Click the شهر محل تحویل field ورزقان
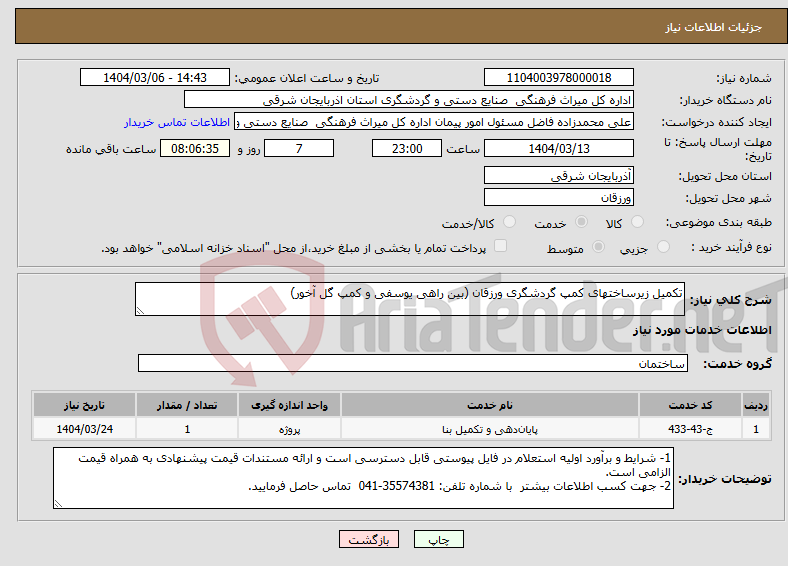Screen dimensions: 788x566 pyautogui.click(x=558, y=197)
